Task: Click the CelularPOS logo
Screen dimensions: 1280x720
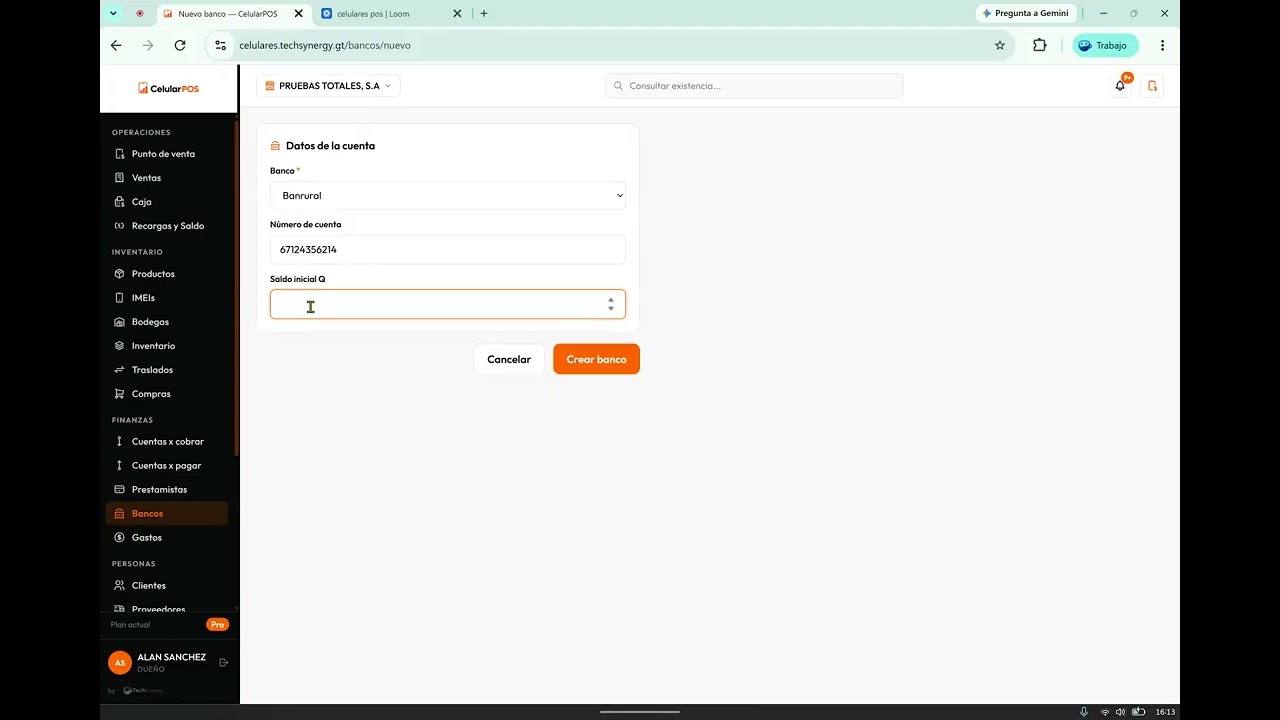Action: [x=168, y=89]
